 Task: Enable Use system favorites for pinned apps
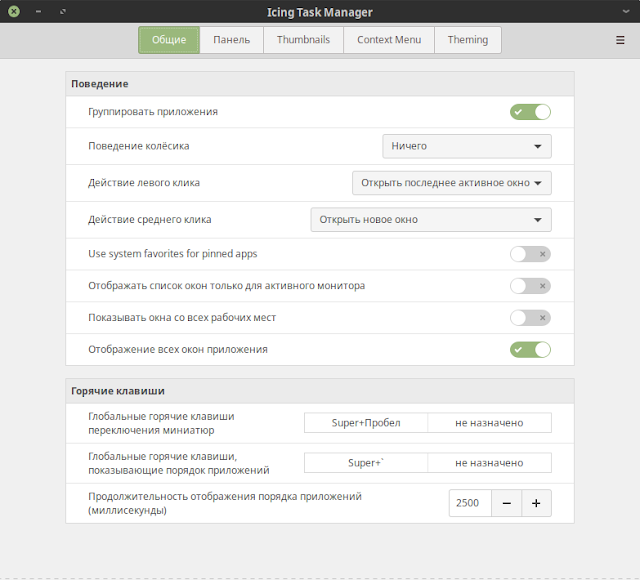click(530, 254)
